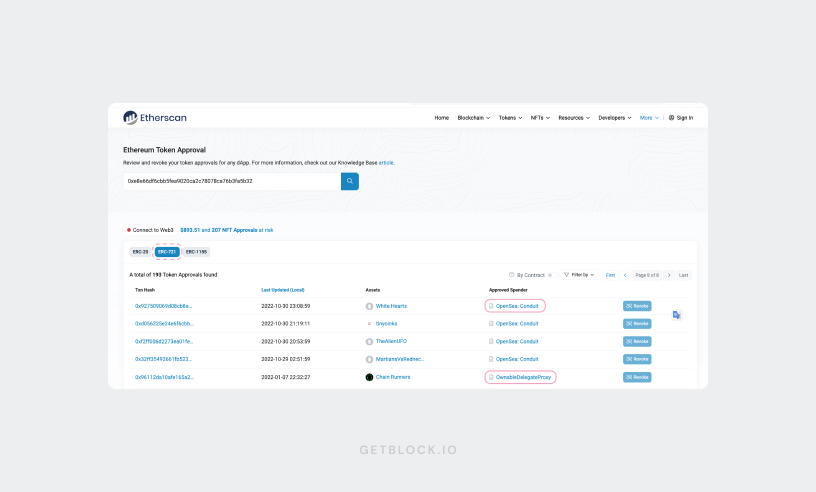This screenshot has width=816, height=492.
Task: Open transaction hash 0x96112da10afe165a2...
Action: [164, 377]
